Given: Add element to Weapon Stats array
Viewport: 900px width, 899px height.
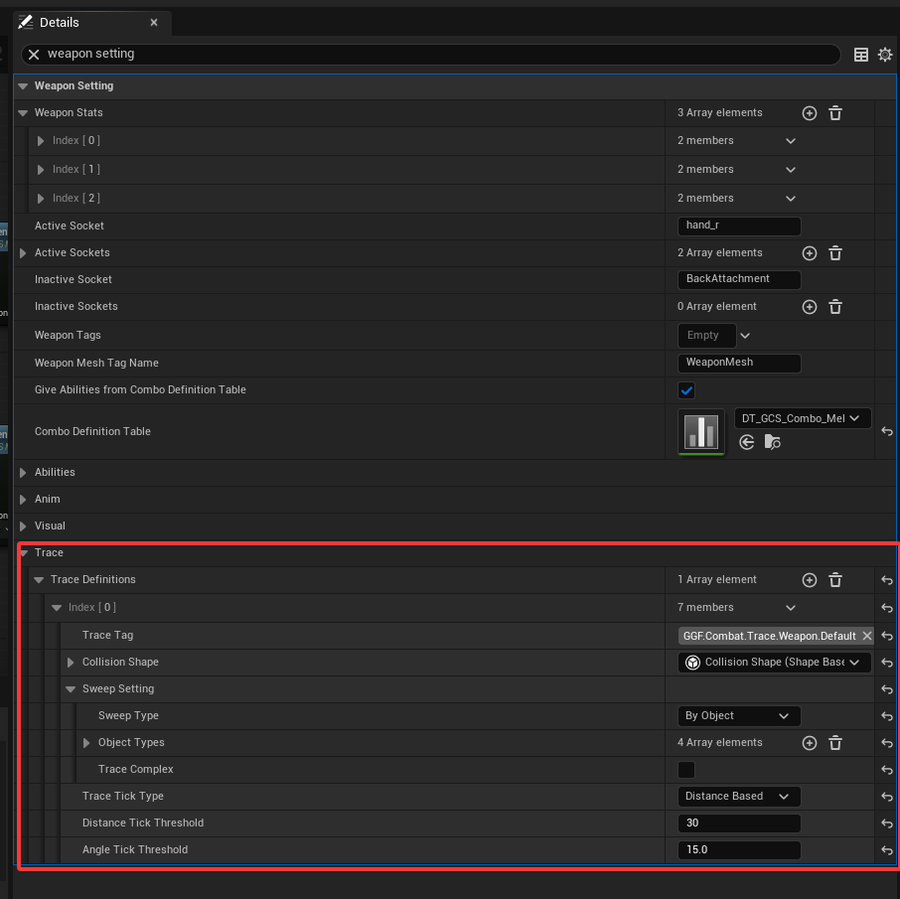Looking at the screenshot, I should (x=809, y=113).
